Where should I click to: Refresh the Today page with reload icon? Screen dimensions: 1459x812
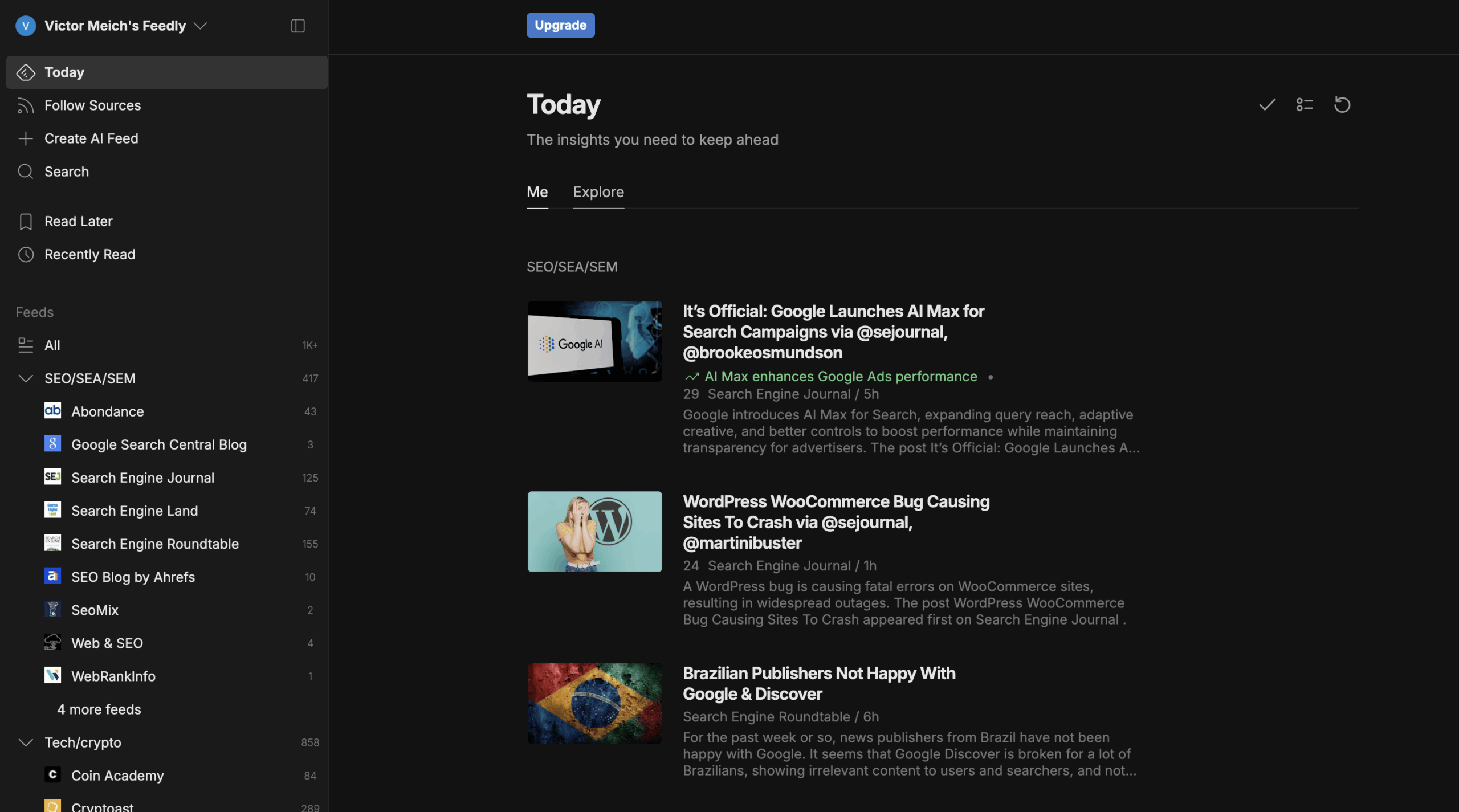pos(1342,105)
